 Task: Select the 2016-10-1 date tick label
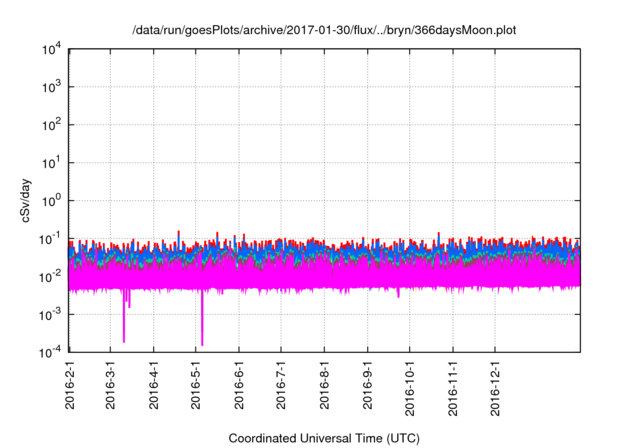[410, 390]
